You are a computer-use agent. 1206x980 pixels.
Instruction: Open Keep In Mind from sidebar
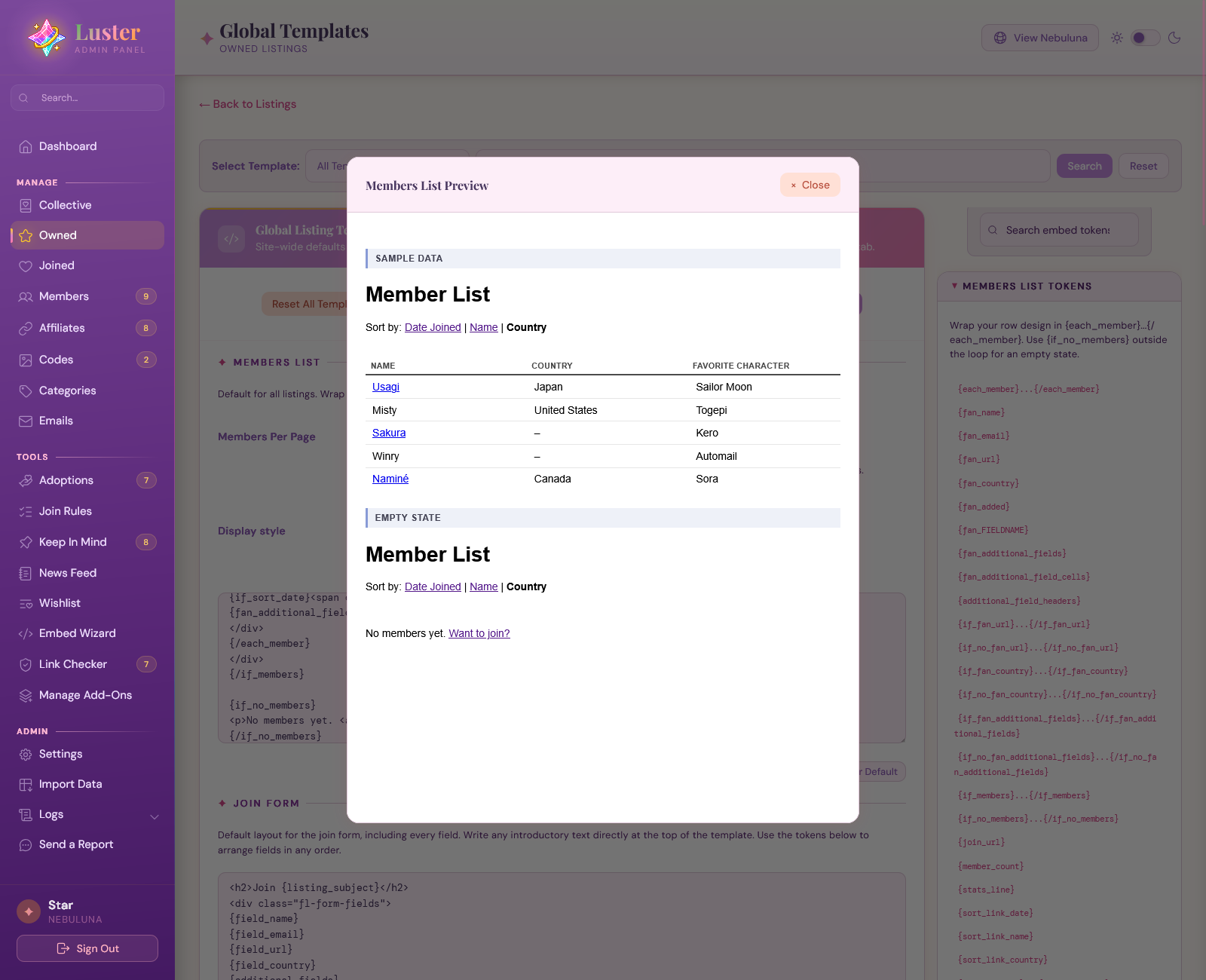[87, 542]
